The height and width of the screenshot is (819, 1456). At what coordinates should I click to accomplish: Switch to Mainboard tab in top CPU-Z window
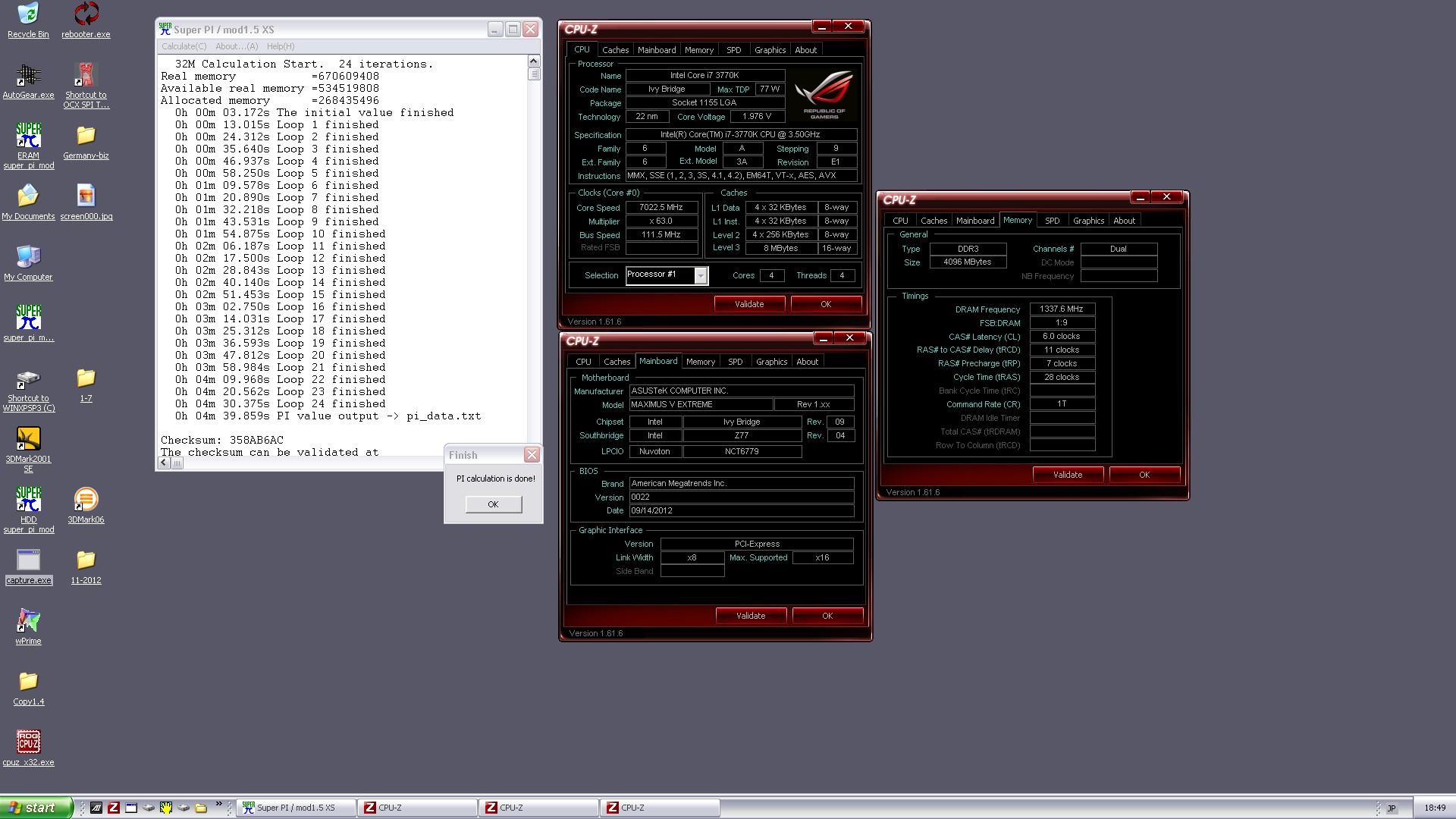[657, 50]
